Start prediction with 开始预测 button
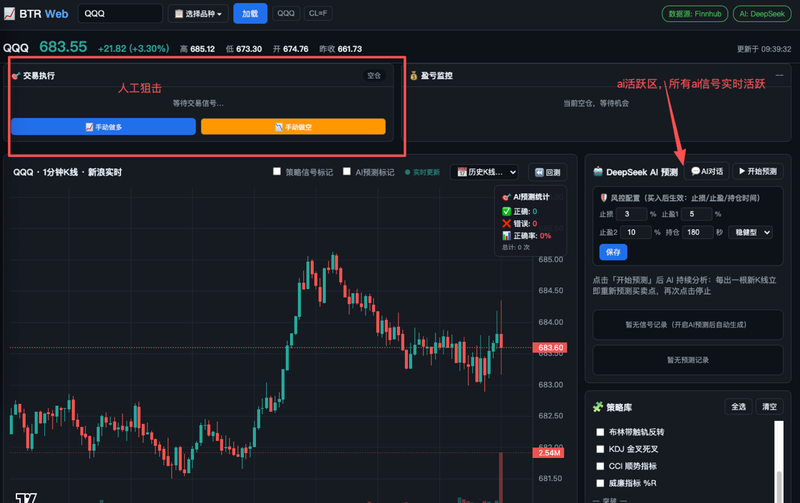The width and height of the screenshot is (800, 503). tap(758, 171)
